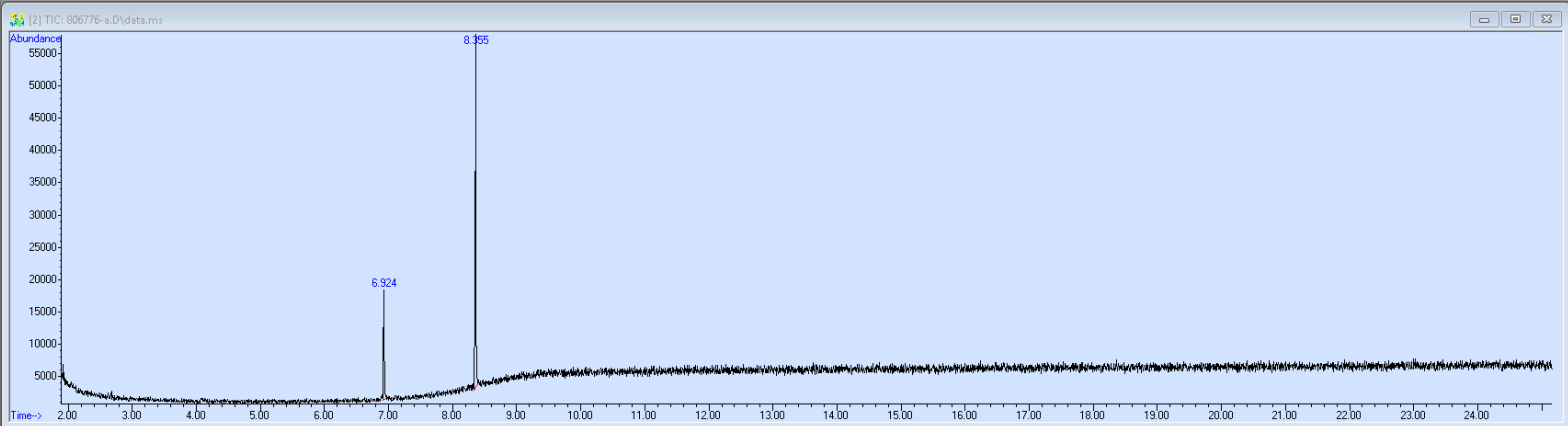Screen dimensions: 1568x426
Task: Click the 35000 abundance axis value
Action: pos(44,182)
